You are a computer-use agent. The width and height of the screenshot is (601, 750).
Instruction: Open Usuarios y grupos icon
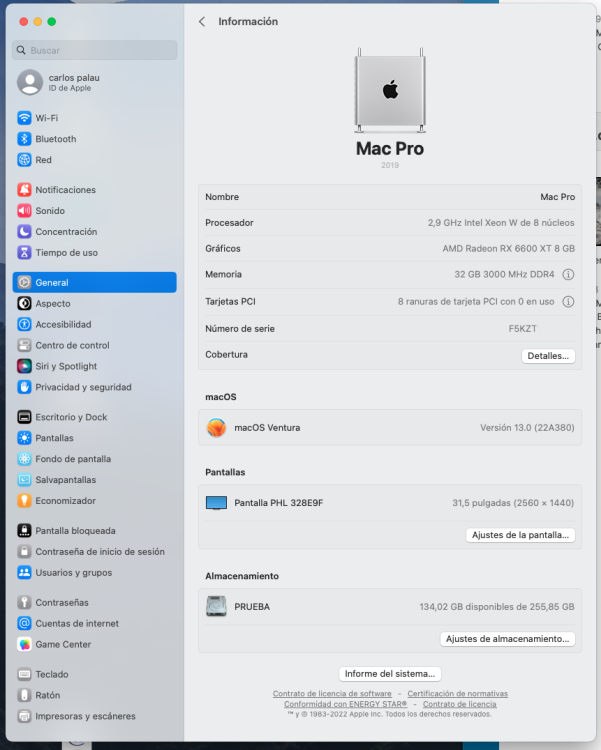click(24, 573)
